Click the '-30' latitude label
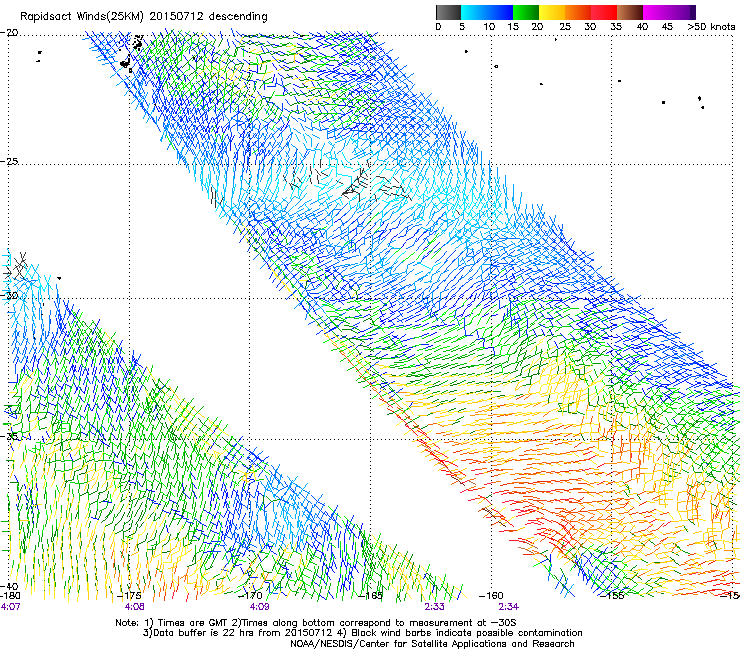Screen dimensions: 740x650 point(9,295)
